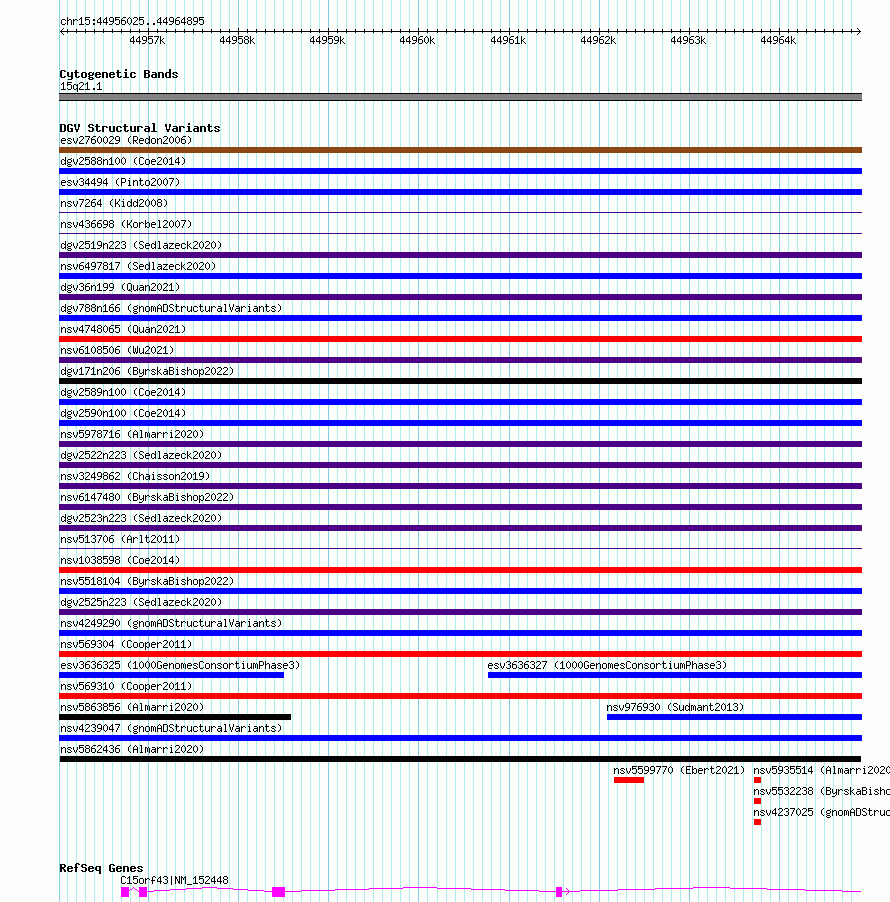Viewport: 890px width, 902px height.
Task: Open nsv436698 (Korbel2007) variant entry
Action: point(126,224)
